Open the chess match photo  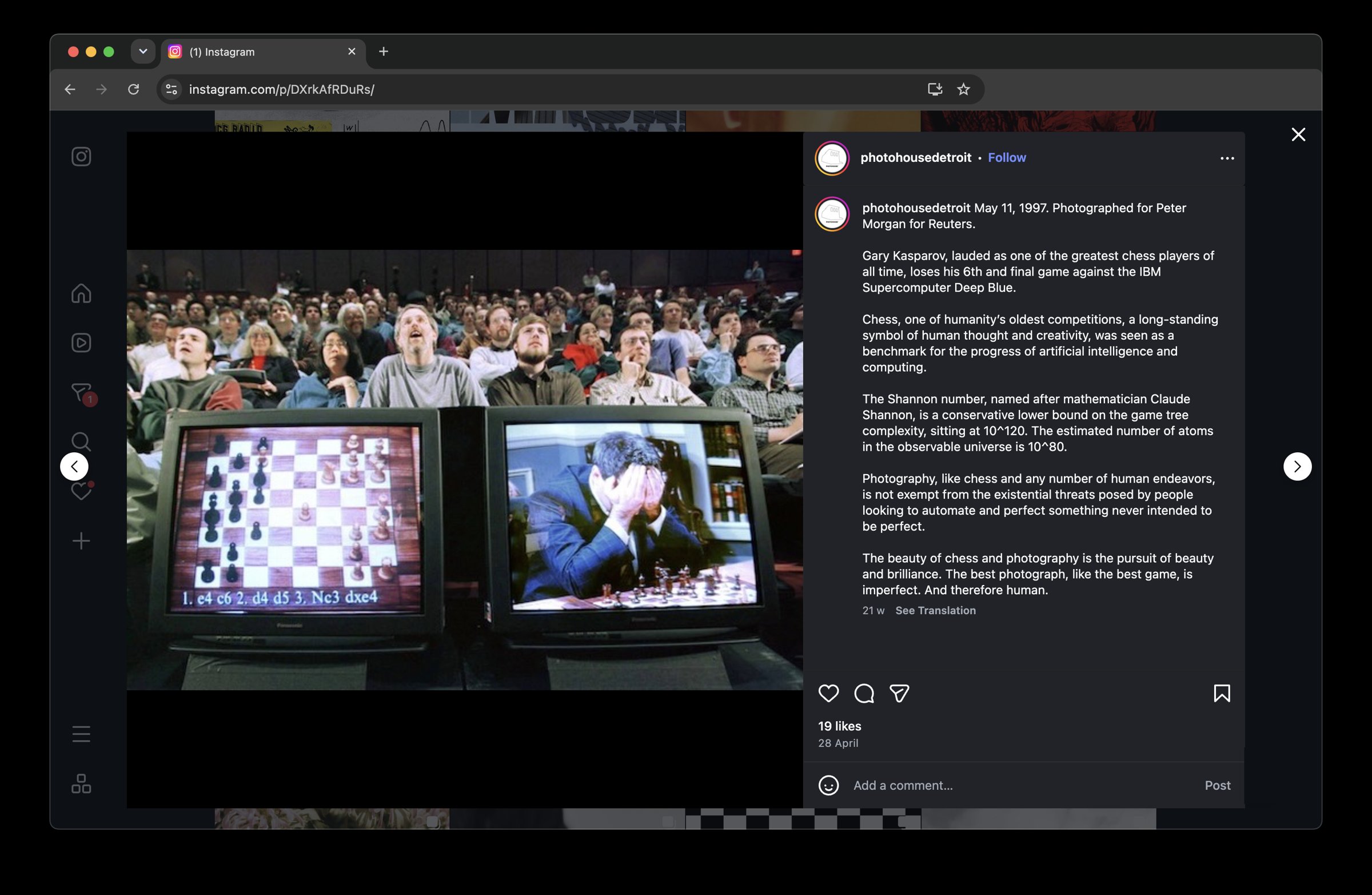[x=465, y=470]
